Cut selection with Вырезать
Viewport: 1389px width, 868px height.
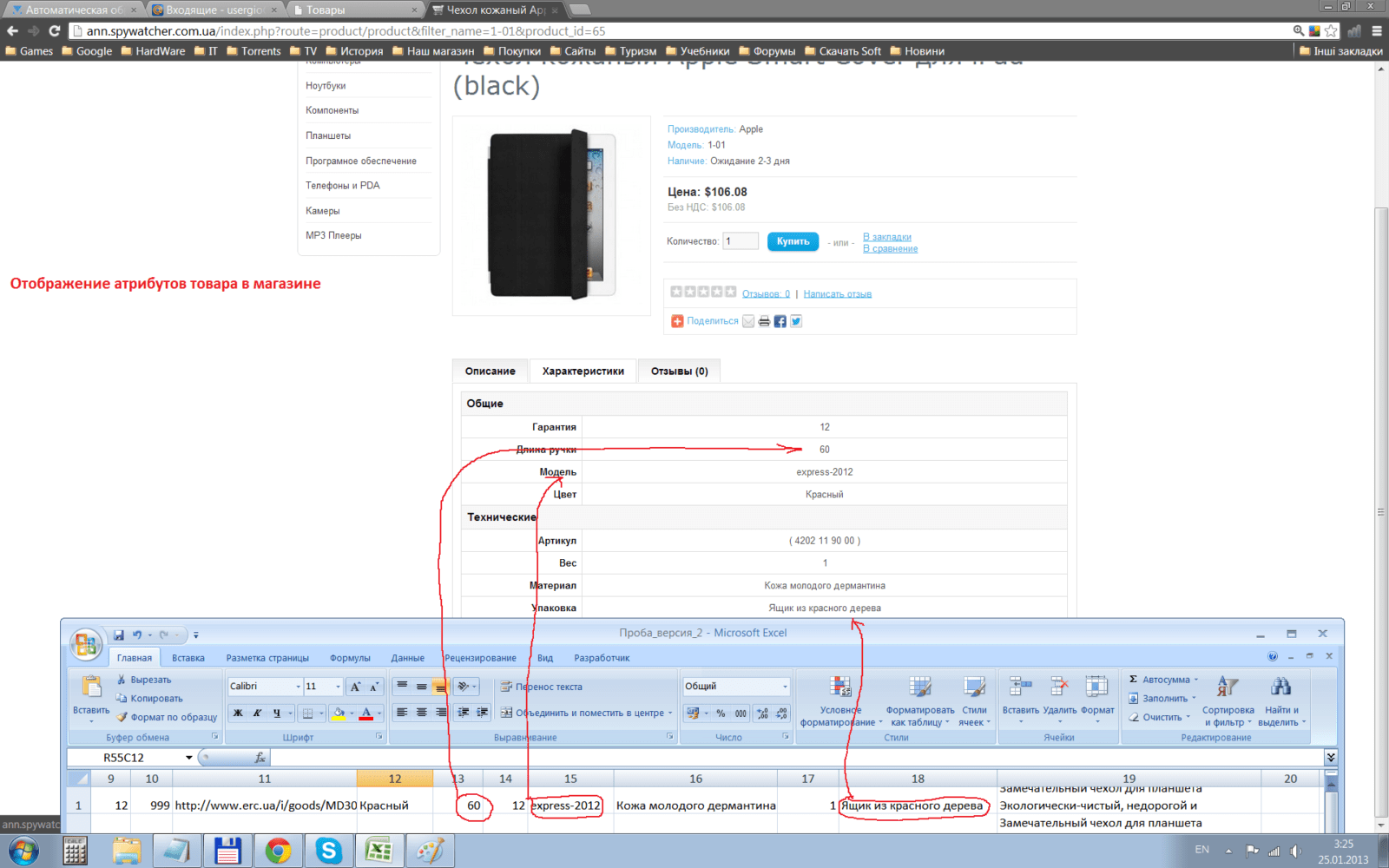144,680
